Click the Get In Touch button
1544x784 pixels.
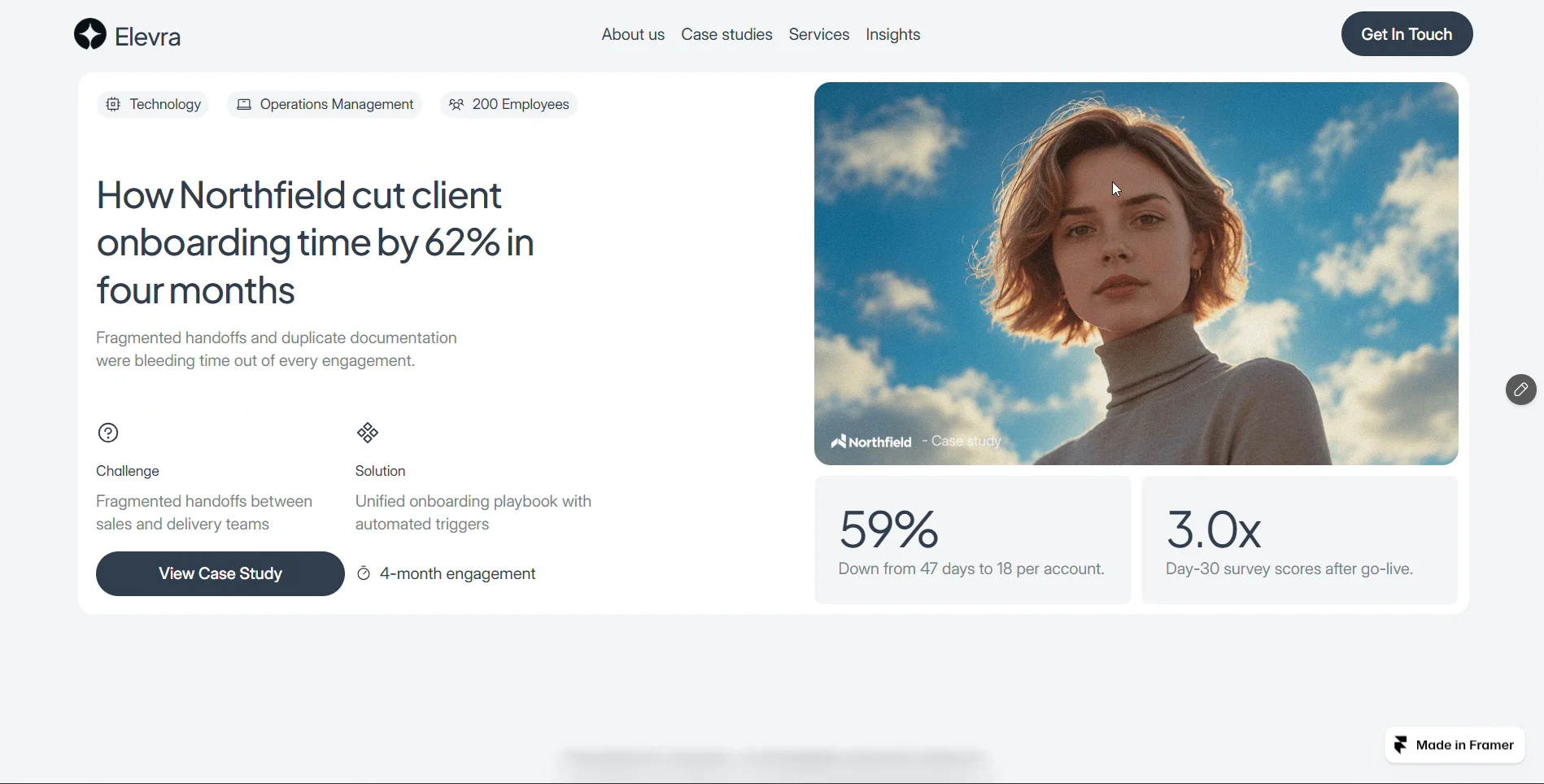pyautogui.click(x=1407, y=34)
